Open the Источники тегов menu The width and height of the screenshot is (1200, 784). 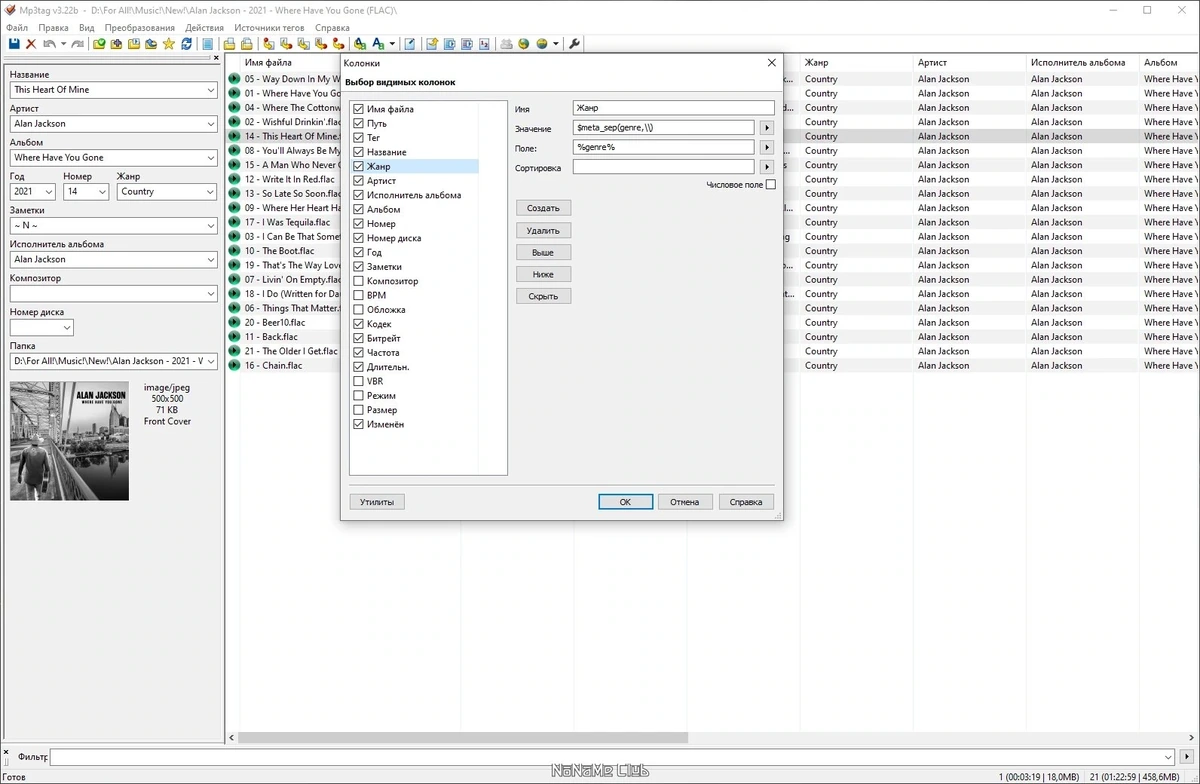pyautogui.click(x=269, y=28)
